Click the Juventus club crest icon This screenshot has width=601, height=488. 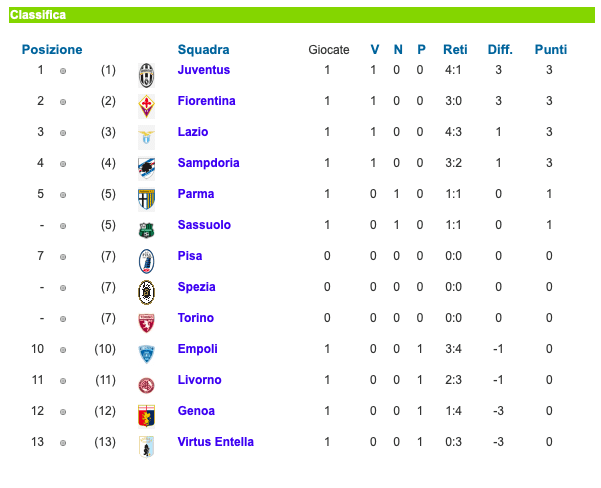click(x=147, y=72)
